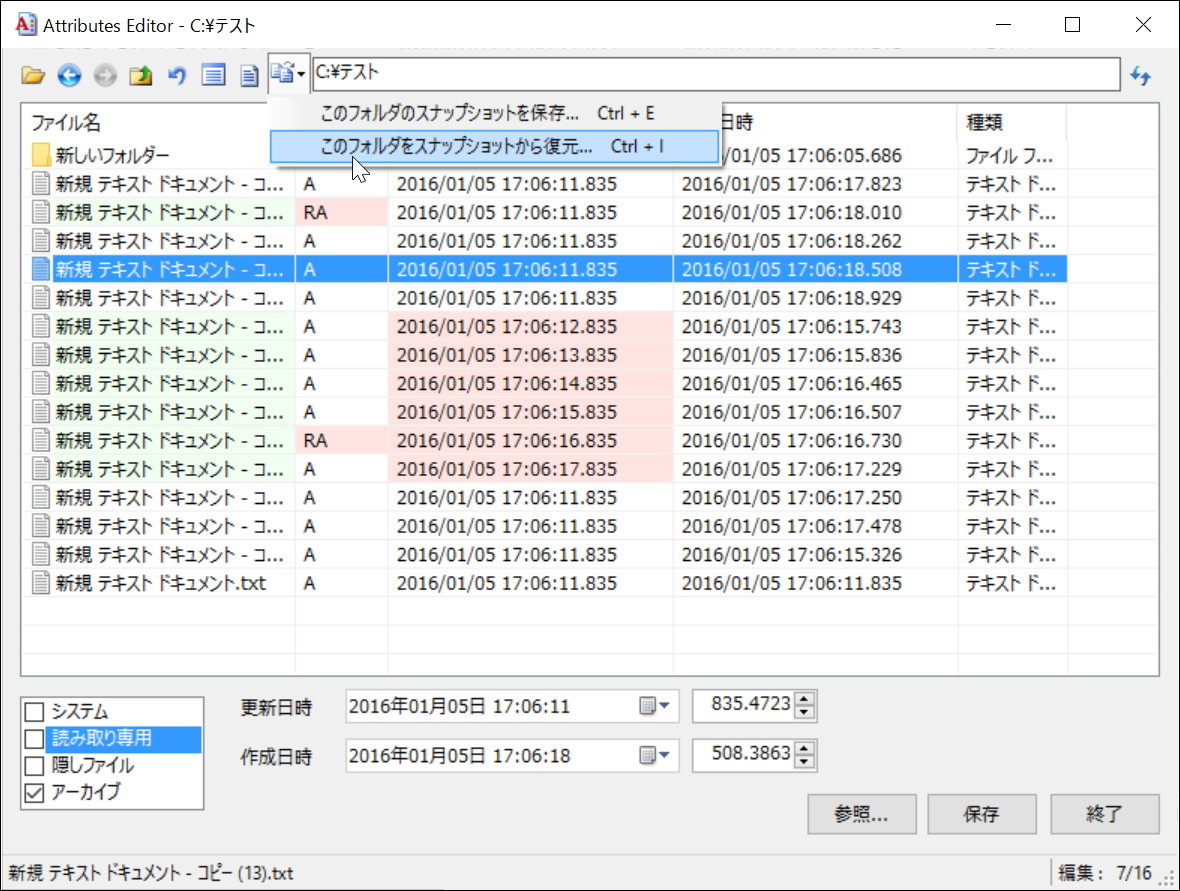
Task: Click file icon of row created 17:06:17.229
Action: pos(41,470)
